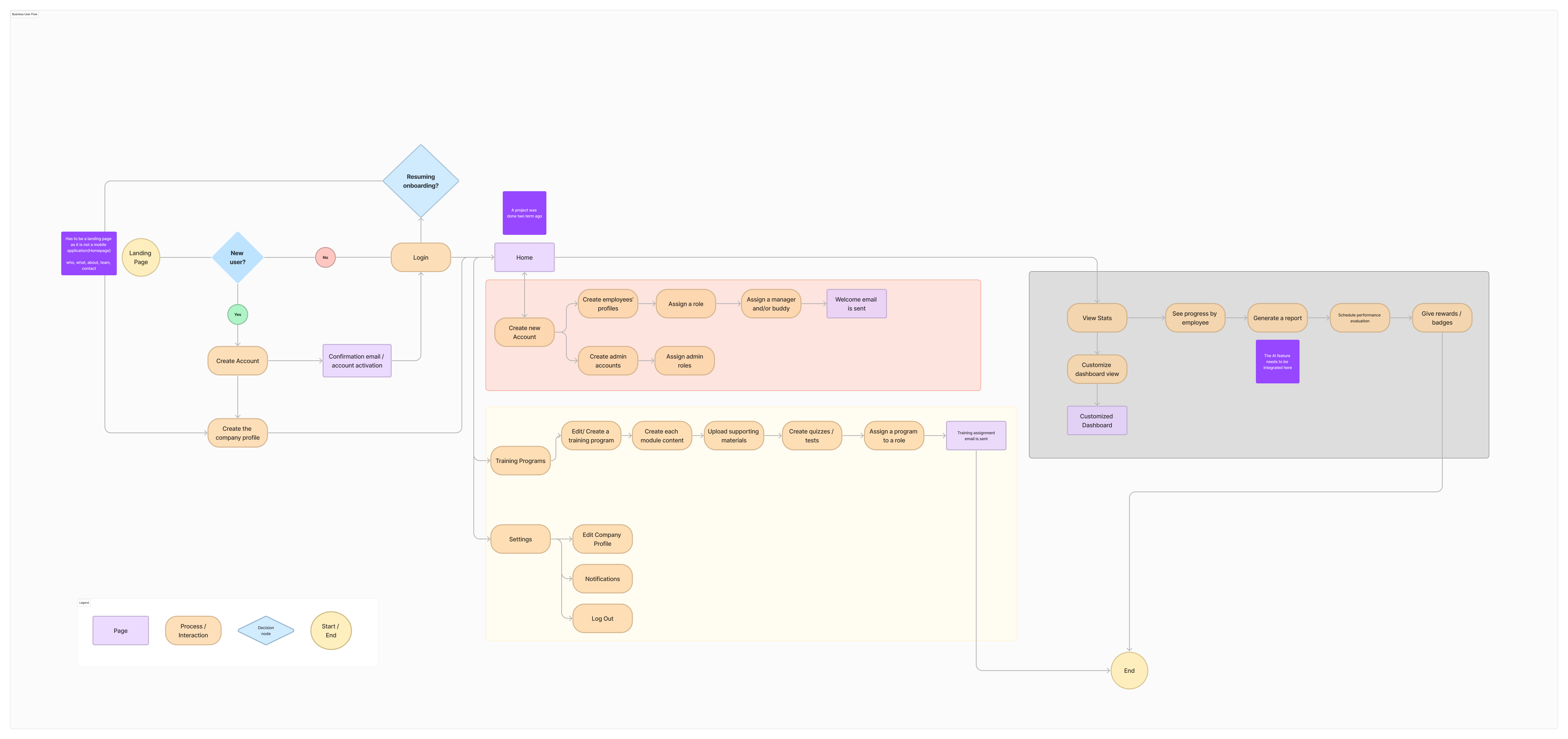This screenshot has width=1568, height=739.
Task: Select the 'Business User Flow' frame label
Action: 24,14
